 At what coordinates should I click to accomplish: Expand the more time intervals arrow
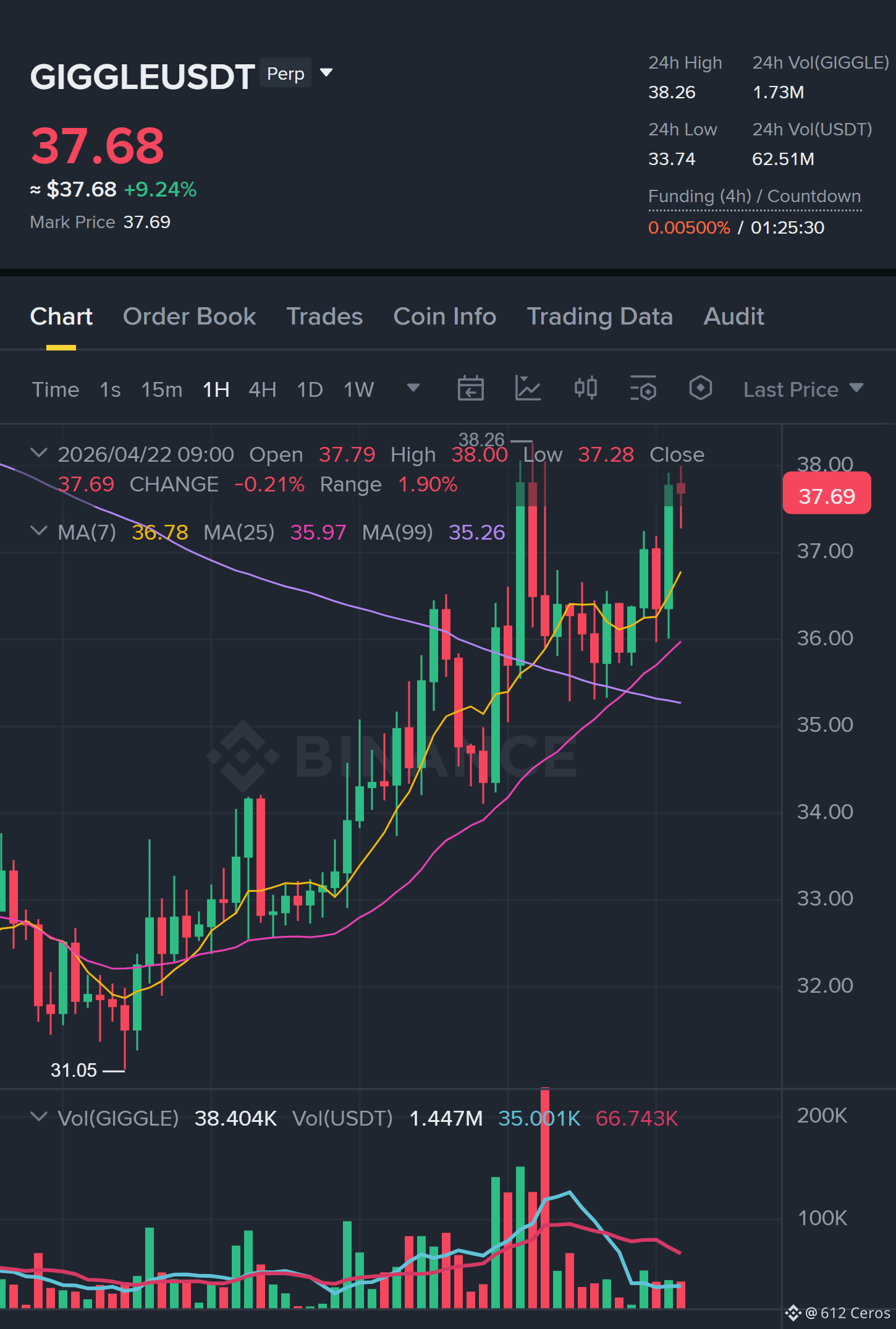pyautogui.click(x=413, y=388)
